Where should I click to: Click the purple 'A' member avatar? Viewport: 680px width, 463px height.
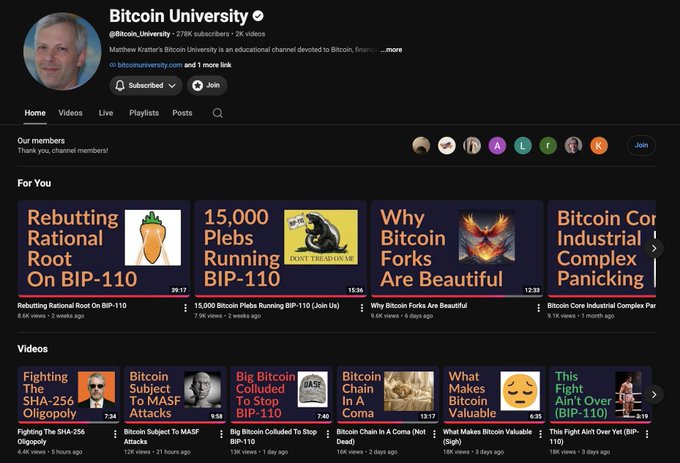coord(497,146)
